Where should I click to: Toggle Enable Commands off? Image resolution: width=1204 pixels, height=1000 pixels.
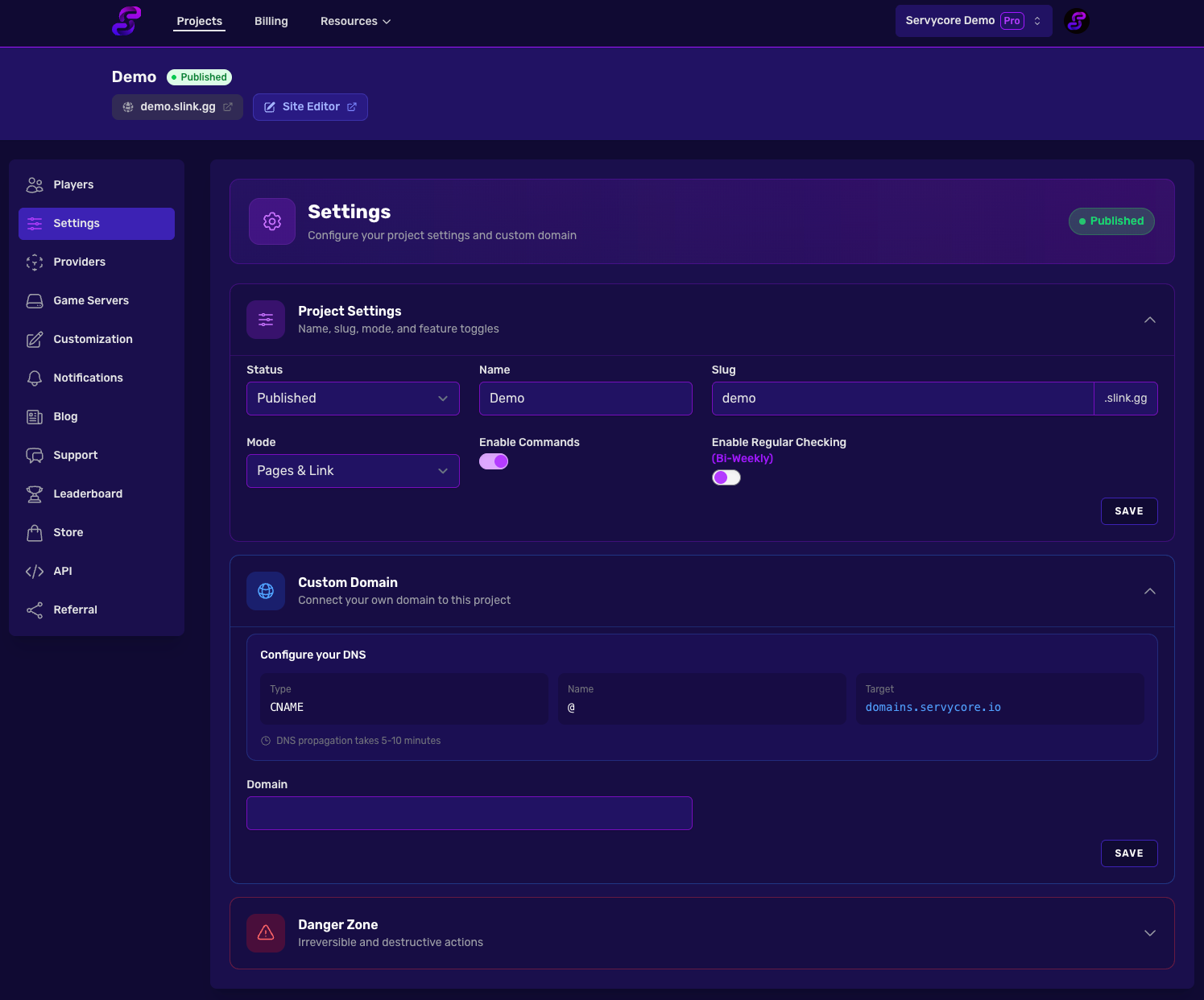(x=494, y=461)
